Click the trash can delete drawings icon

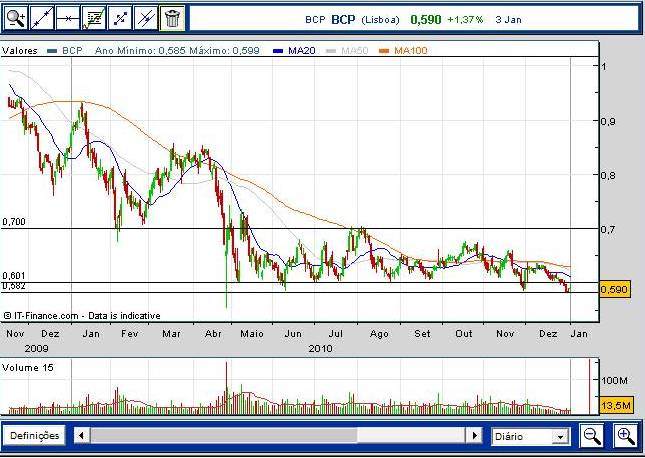click(x=172, y=18)
